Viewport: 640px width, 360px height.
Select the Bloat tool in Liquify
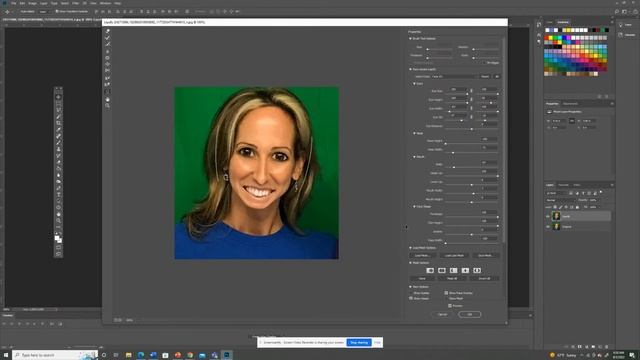tap(108, 64)
